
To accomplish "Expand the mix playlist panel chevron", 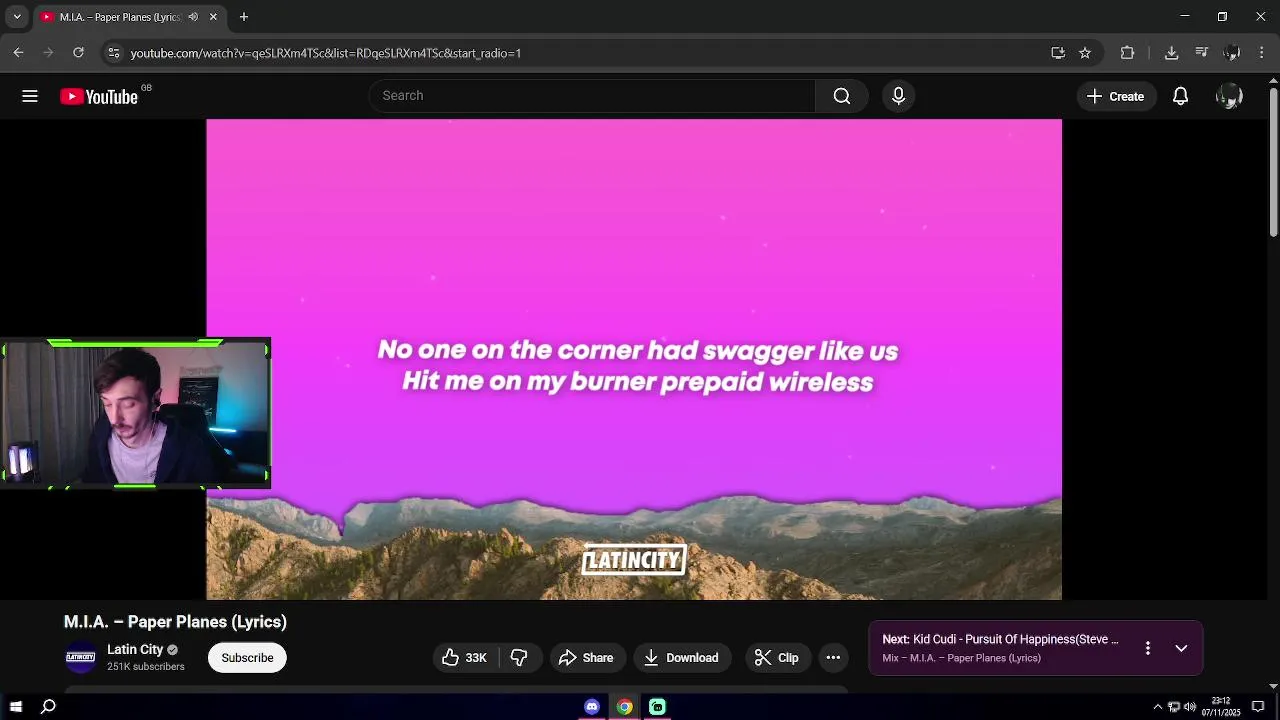I will 1181,648.
